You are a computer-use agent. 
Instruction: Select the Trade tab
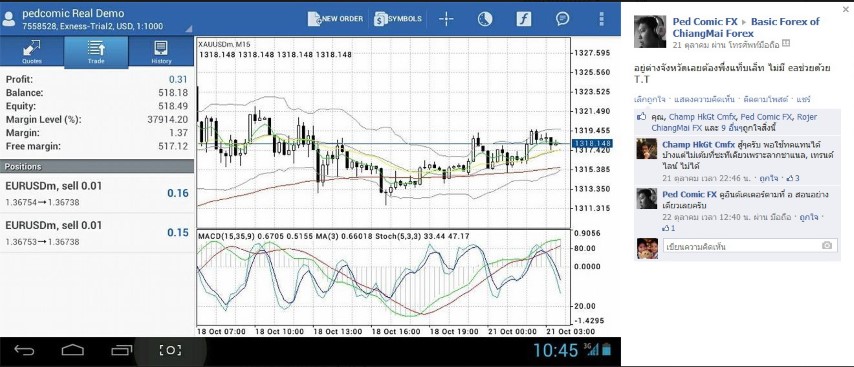(96, 52)
